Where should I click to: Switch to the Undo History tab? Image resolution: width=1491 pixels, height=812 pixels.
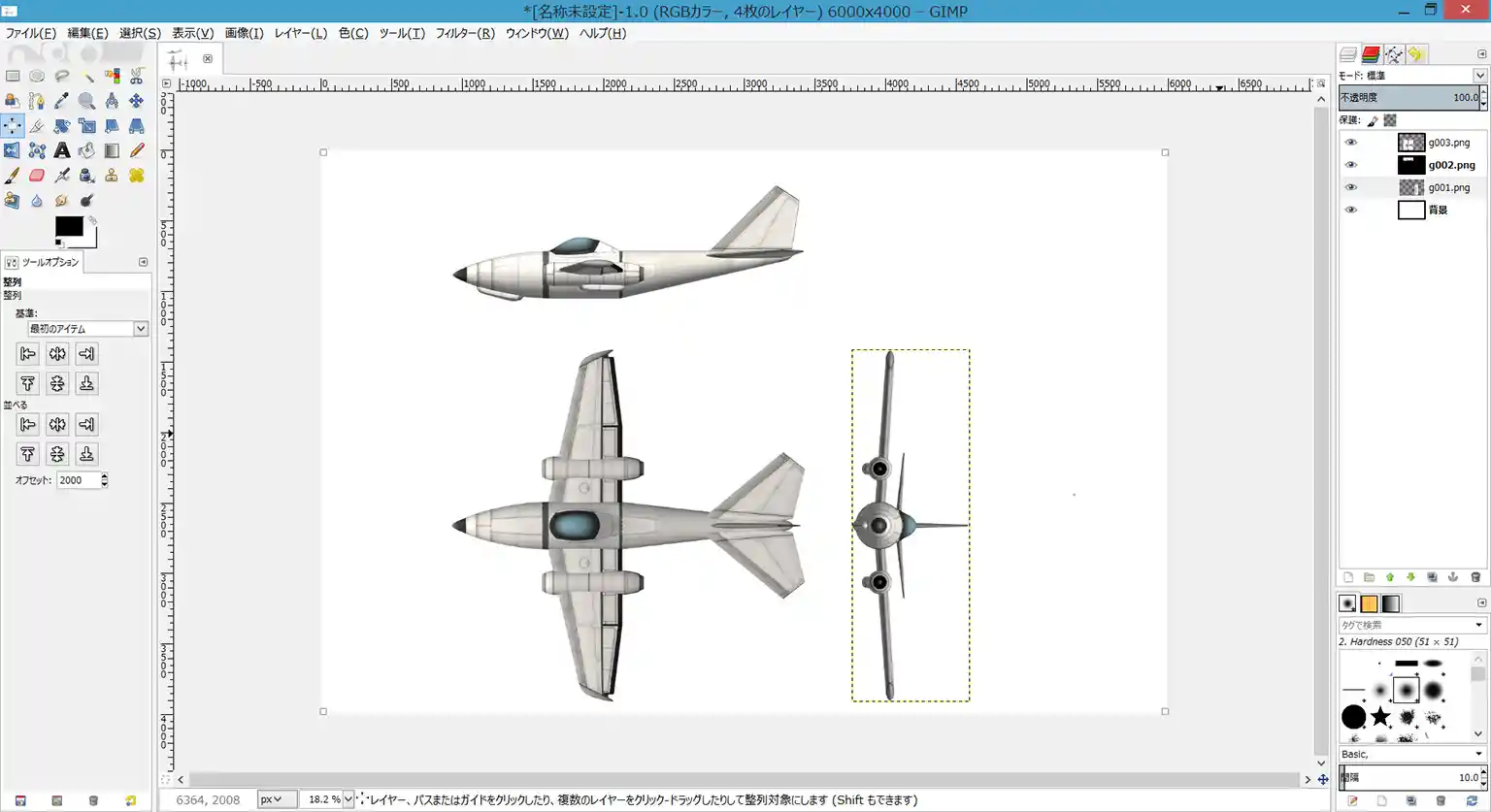pyautogui.click(x=1416, y=54)
